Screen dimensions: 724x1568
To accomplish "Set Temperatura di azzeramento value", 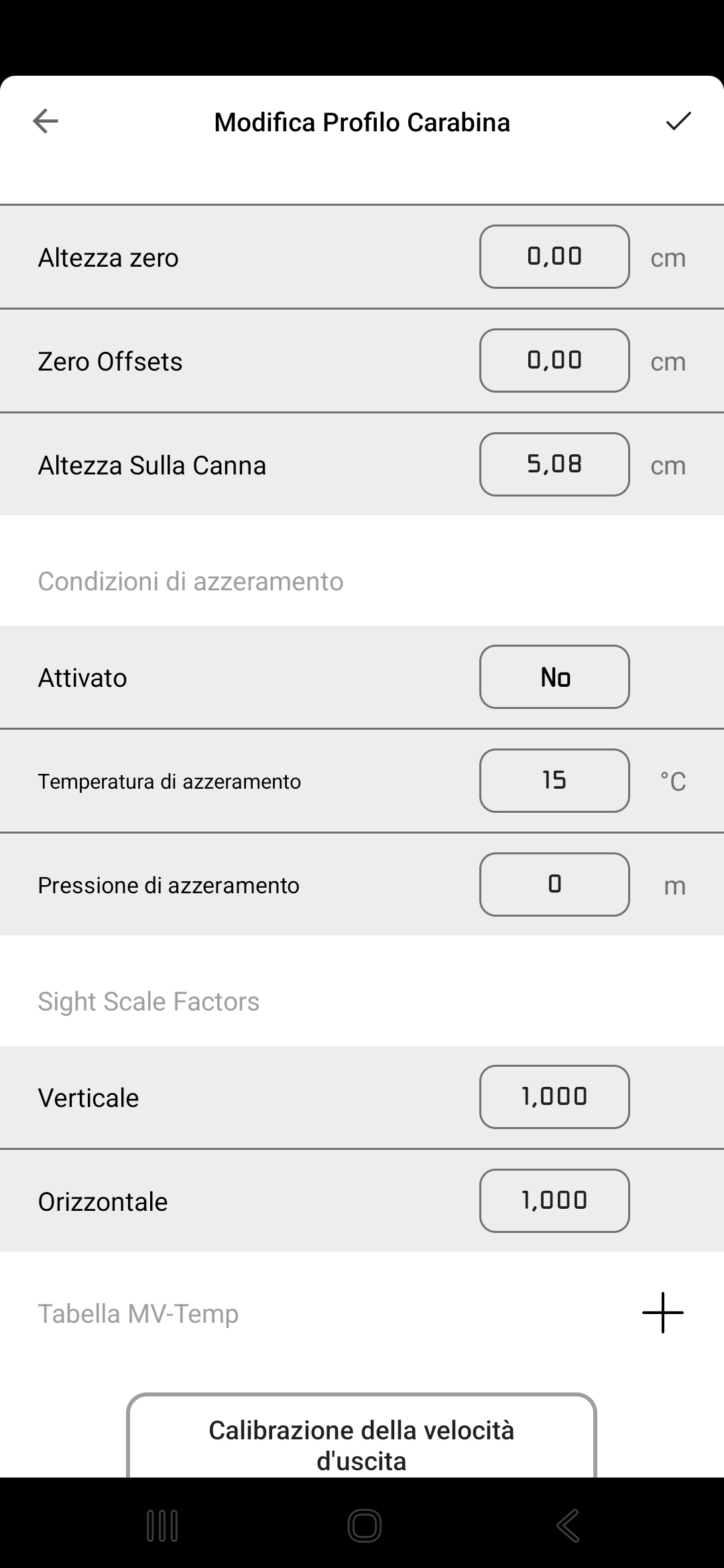I will coord(554,781).
